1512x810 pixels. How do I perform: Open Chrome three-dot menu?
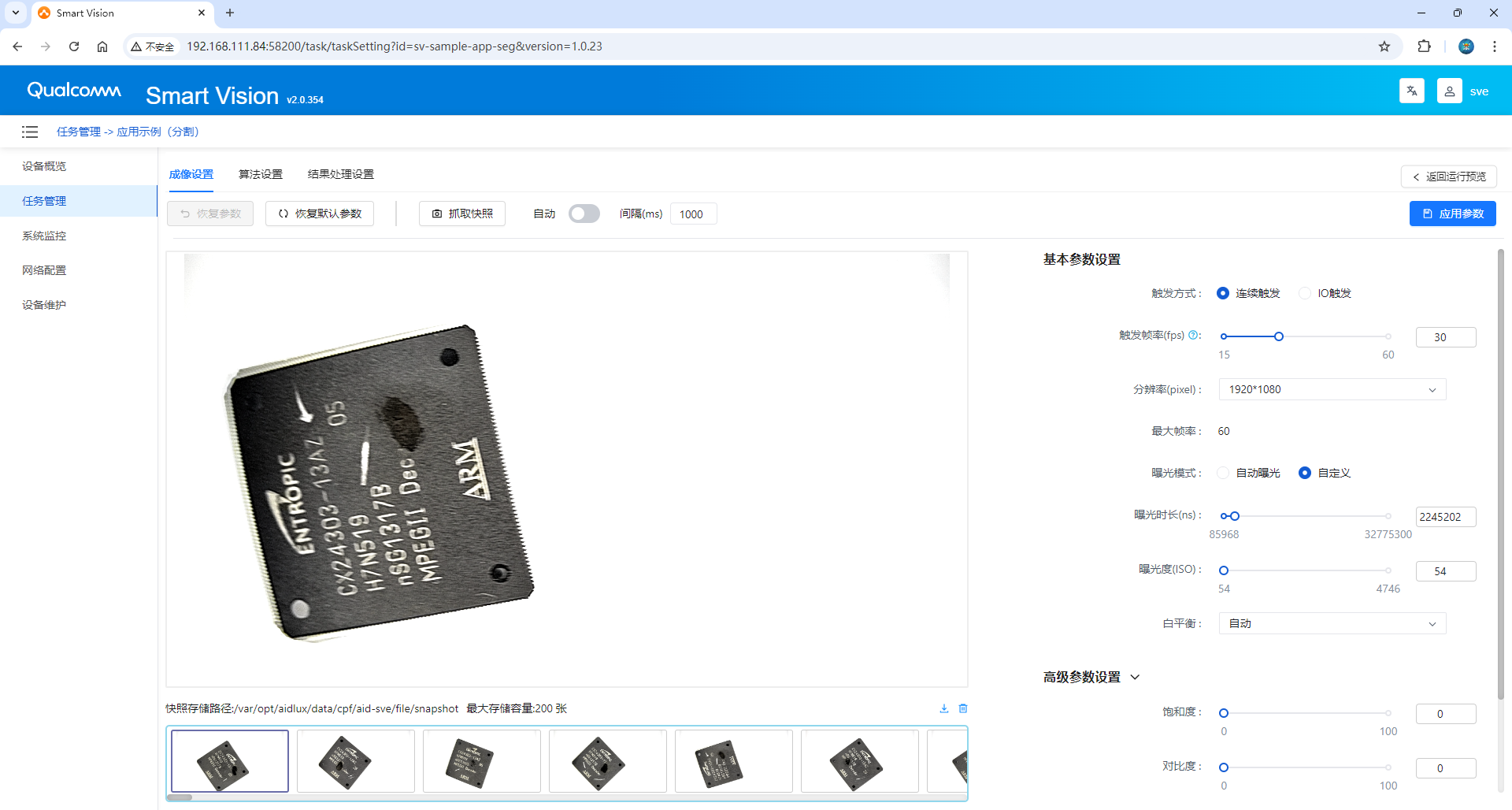click(1495, 46)
